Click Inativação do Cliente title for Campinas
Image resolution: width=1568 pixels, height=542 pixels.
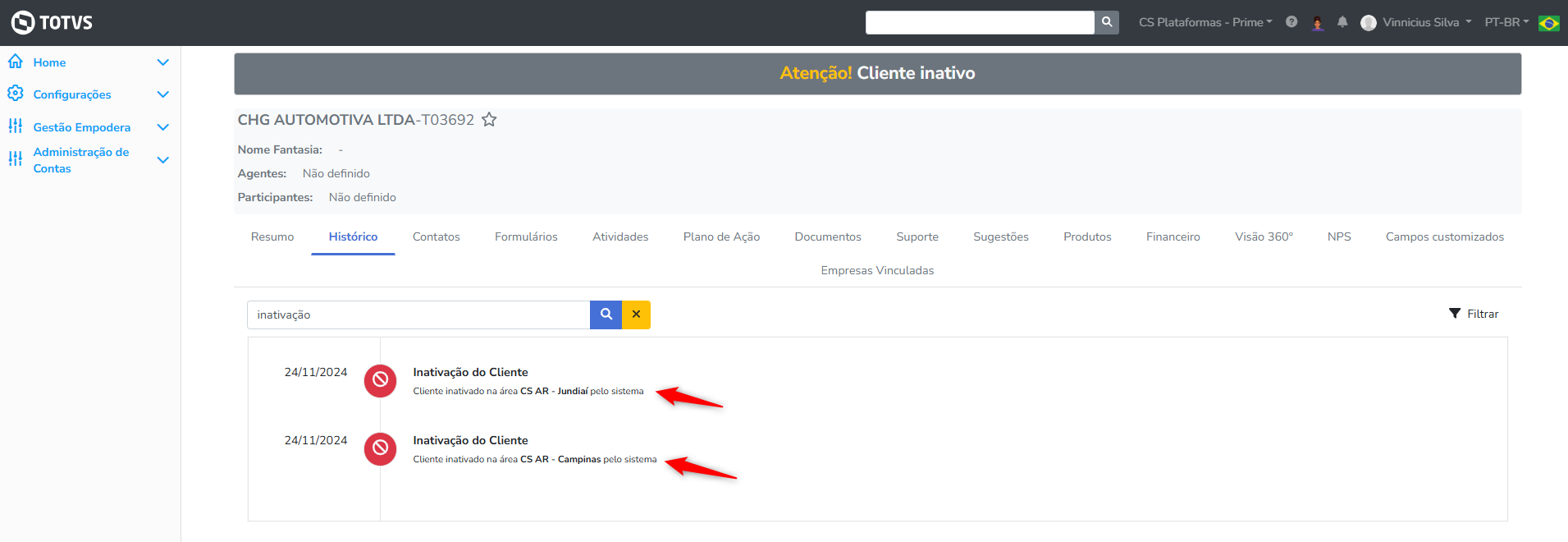[470, 440]
